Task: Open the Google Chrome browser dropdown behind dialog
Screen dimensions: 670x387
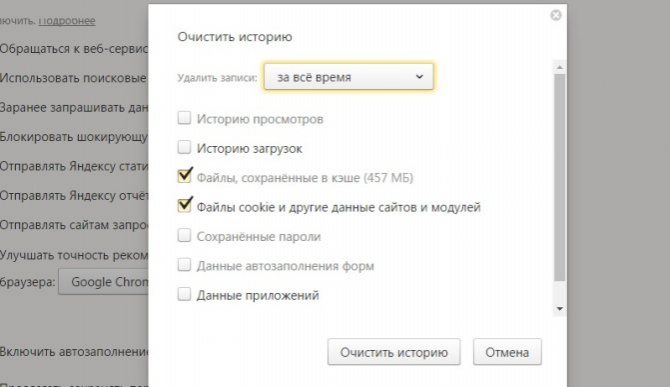Action: [x=103, y=282]
